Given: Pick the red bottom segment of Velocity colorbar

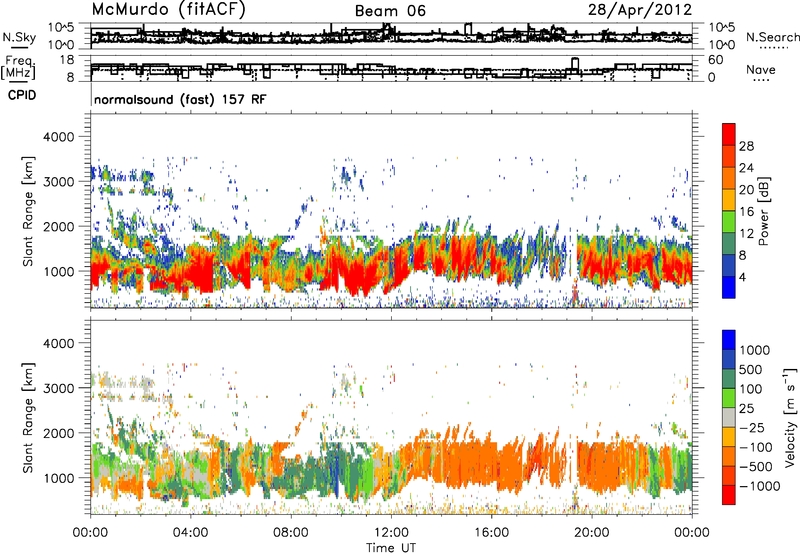Looking at the screenshot, I should click(729, 495).
